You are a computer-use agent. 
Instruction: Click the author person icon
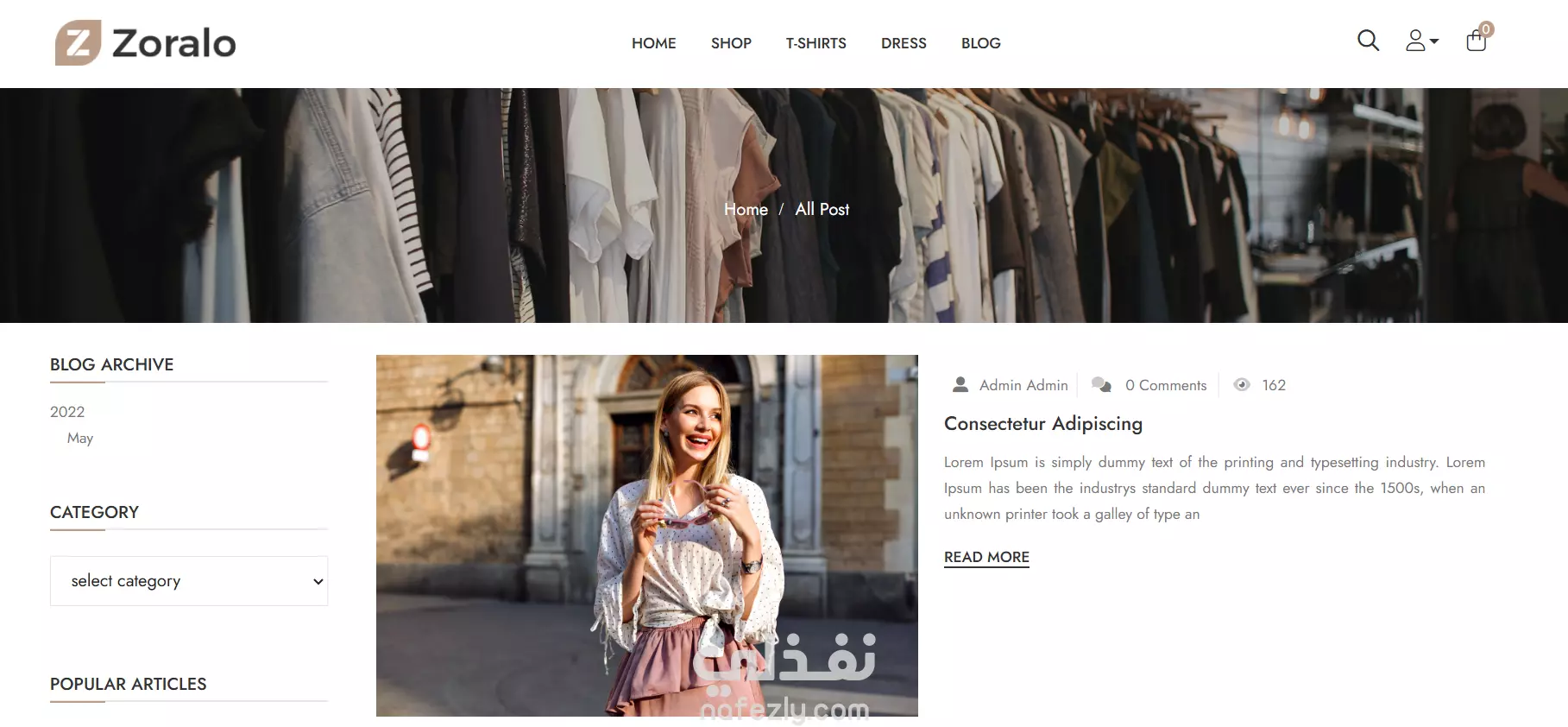click(960, 385)
